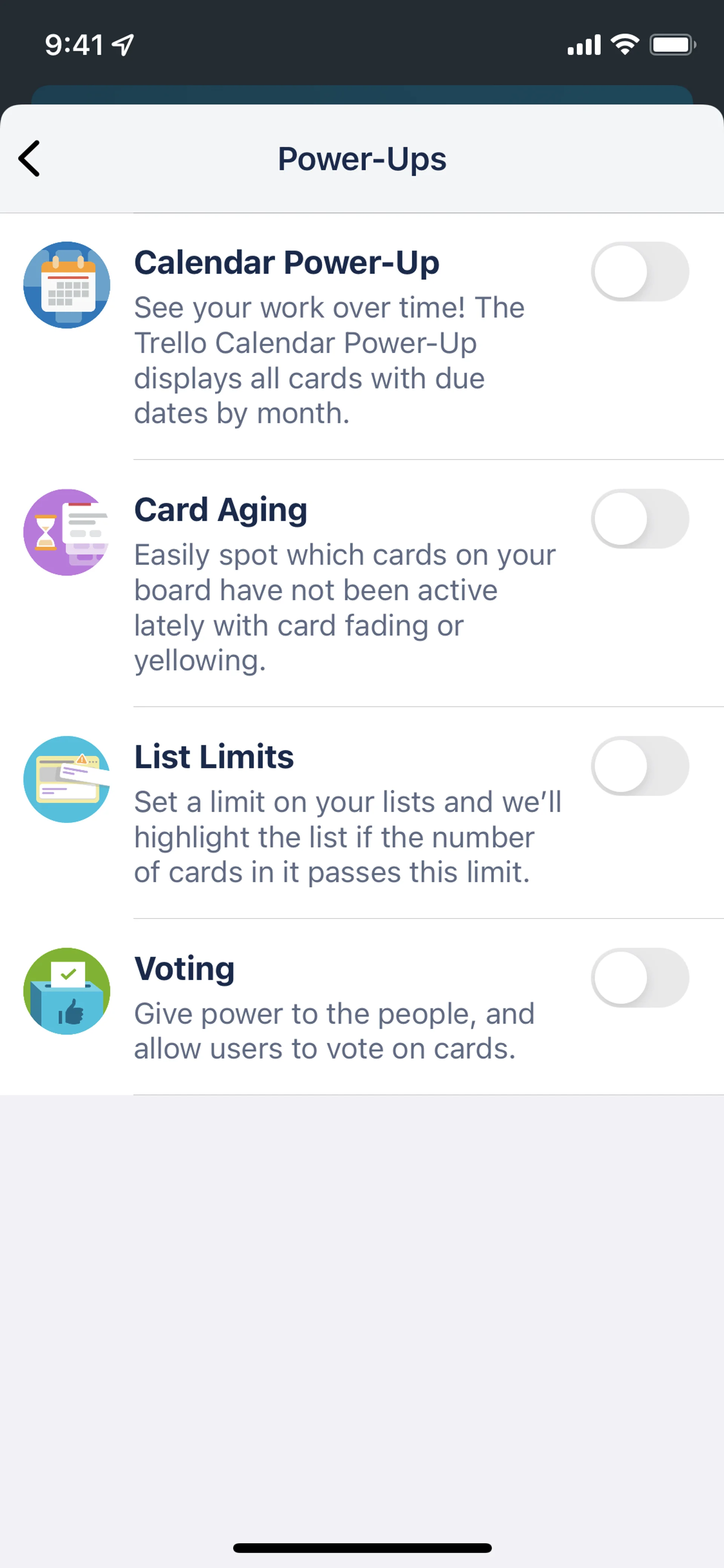Tap the Power-Ups header title

[x=362, y=159]
